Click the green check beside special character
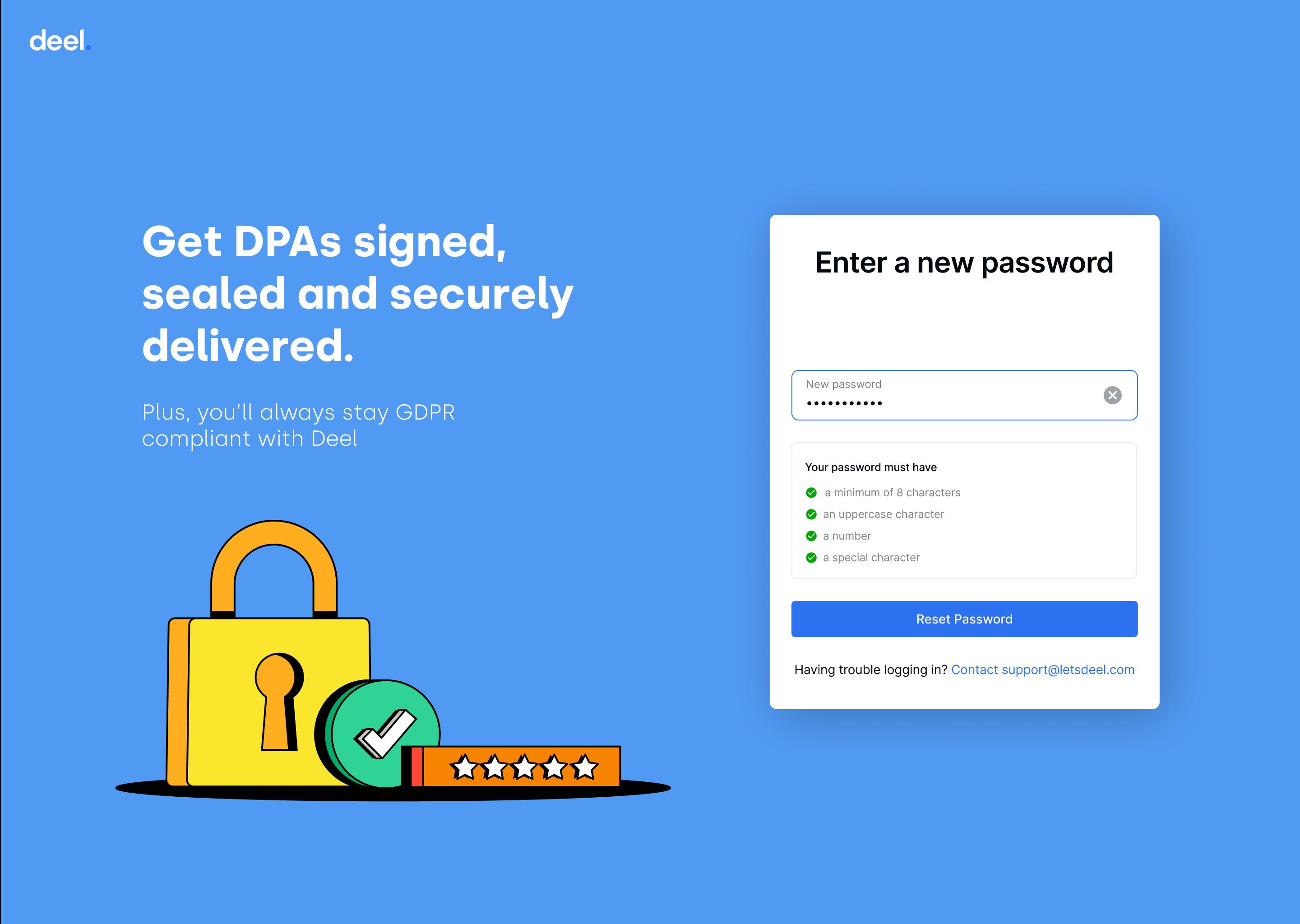1300x924 pixels. point(811,558)
